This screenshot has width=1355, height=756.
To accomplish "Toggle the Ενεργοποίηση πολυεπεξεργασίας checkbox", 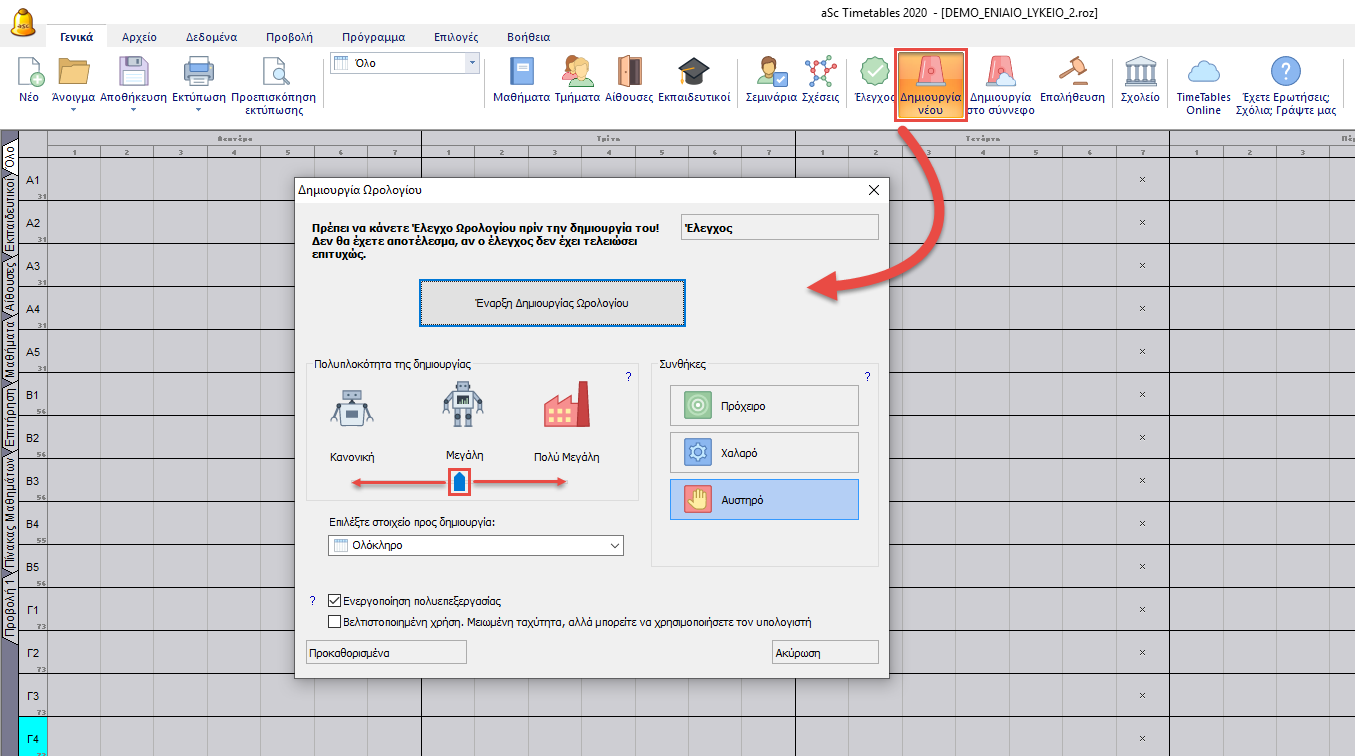I will point(335,601).
